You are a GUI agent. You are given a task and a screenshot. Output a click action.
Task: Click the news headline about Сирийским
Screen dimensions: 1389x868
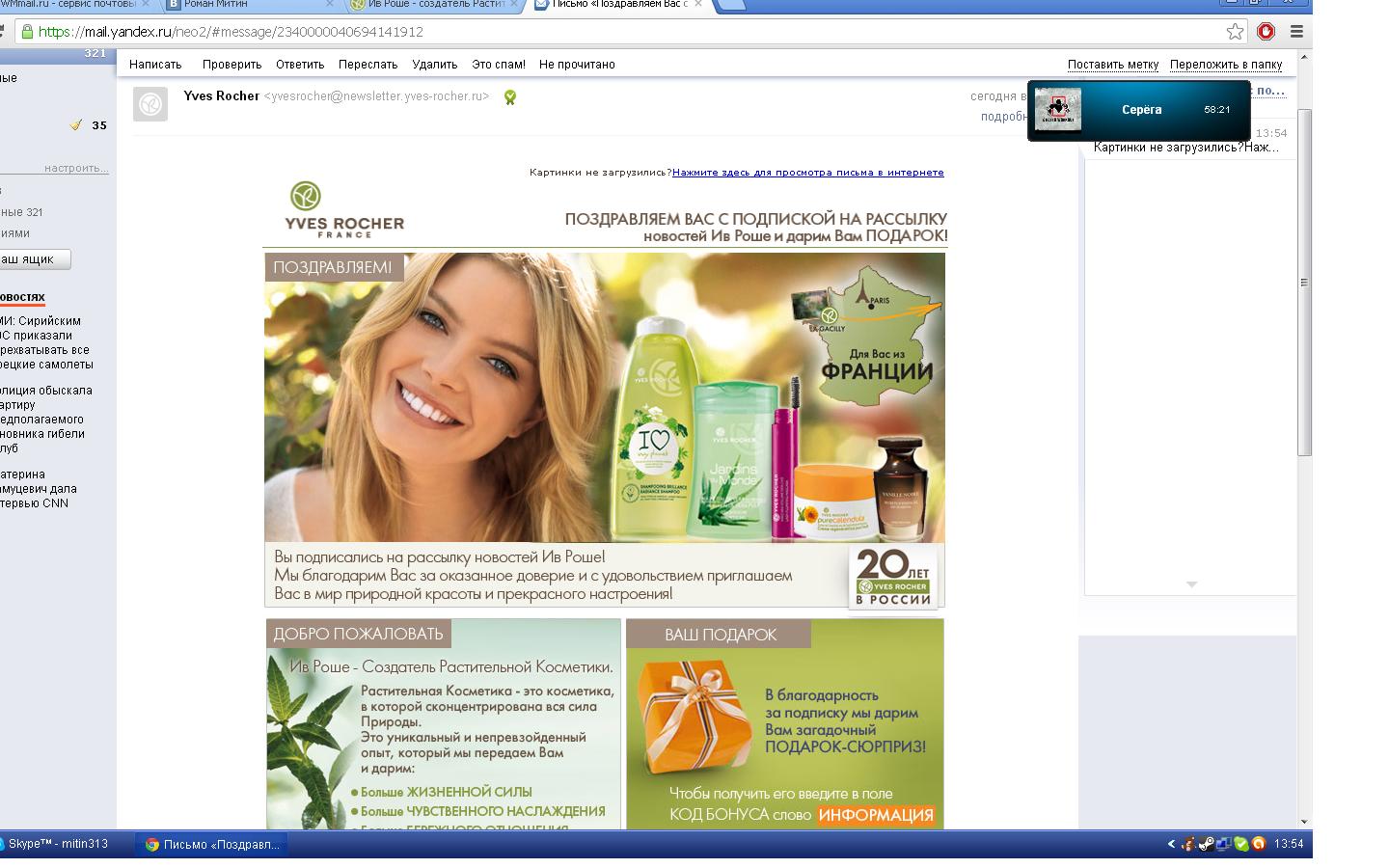pos(46,342)
